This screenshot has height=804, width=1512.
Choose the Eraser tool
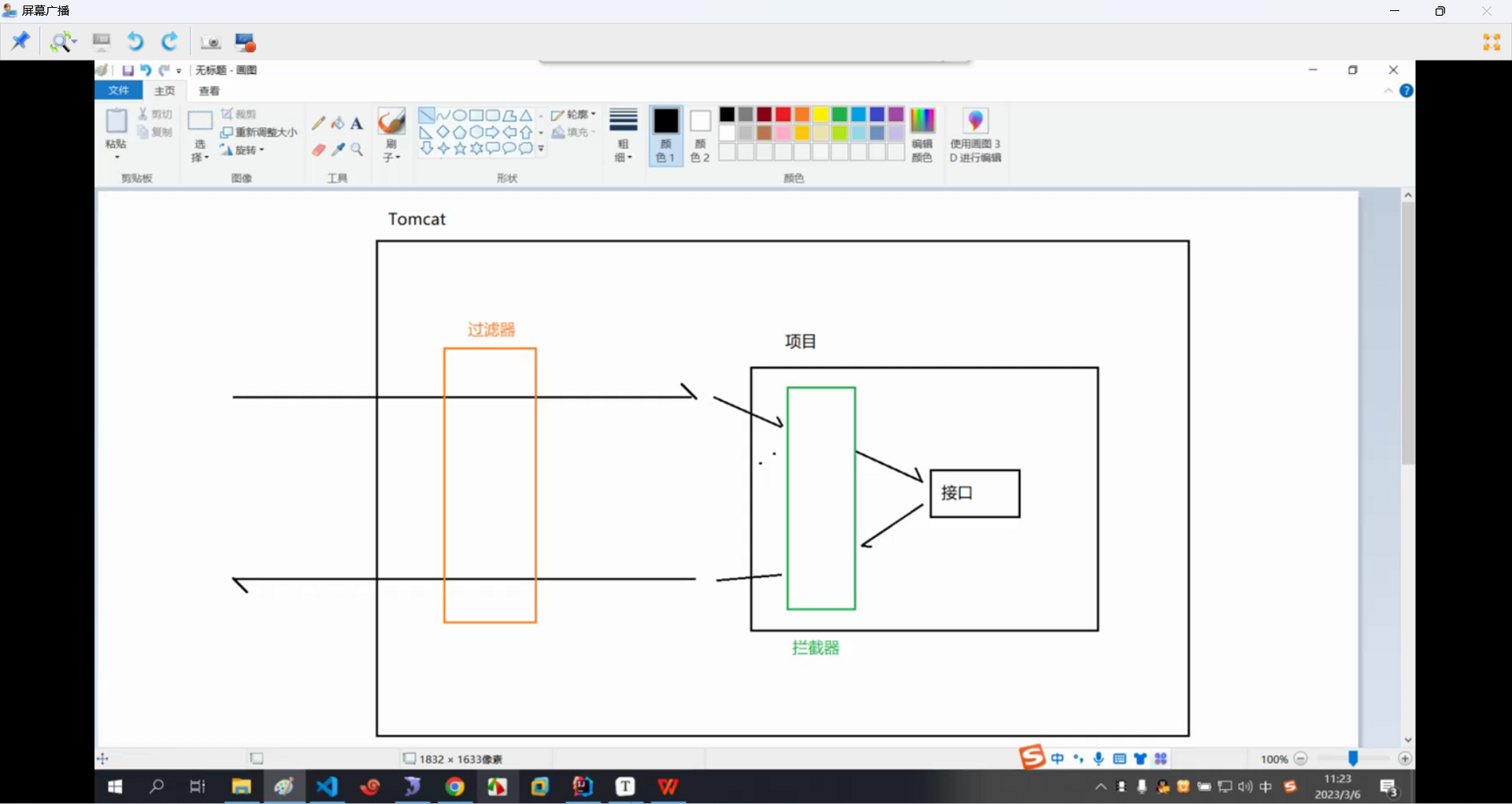318,150
